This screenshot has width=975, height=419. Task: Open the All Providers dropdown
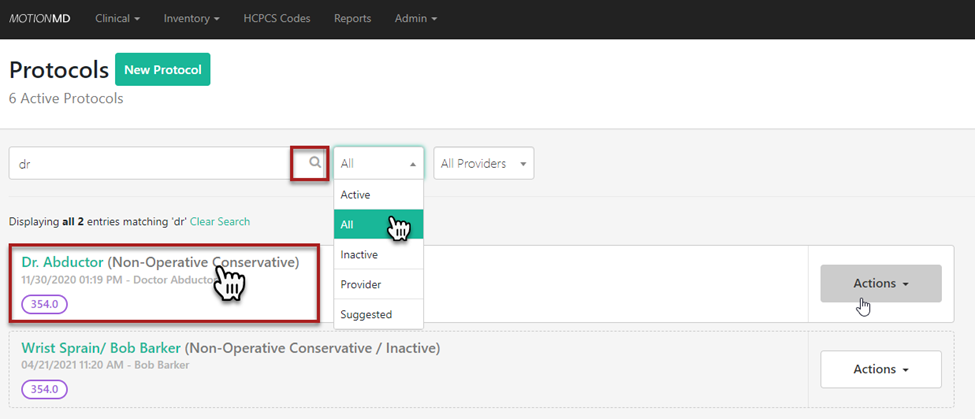pyautogui.click(x=483, y=163)
